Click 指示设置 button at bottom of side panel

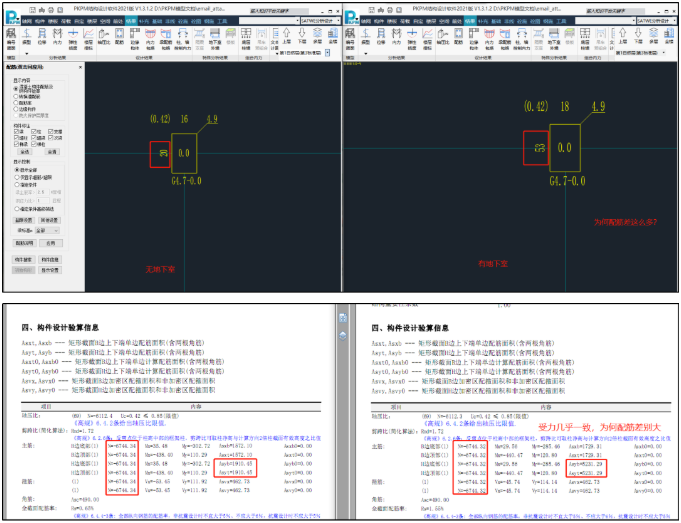point(50,270)
